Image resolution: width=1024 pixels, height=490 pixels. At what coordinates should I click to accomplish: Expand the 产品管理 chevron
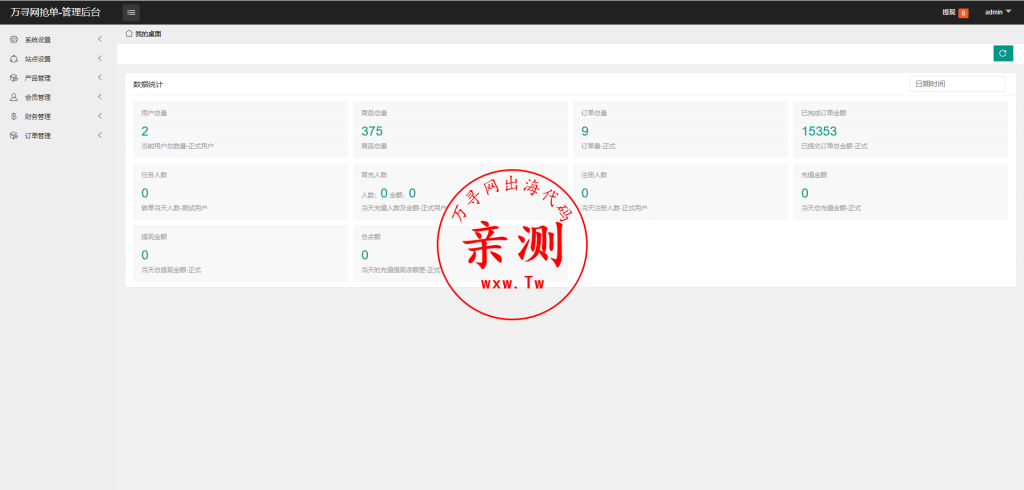pos(100,78)
